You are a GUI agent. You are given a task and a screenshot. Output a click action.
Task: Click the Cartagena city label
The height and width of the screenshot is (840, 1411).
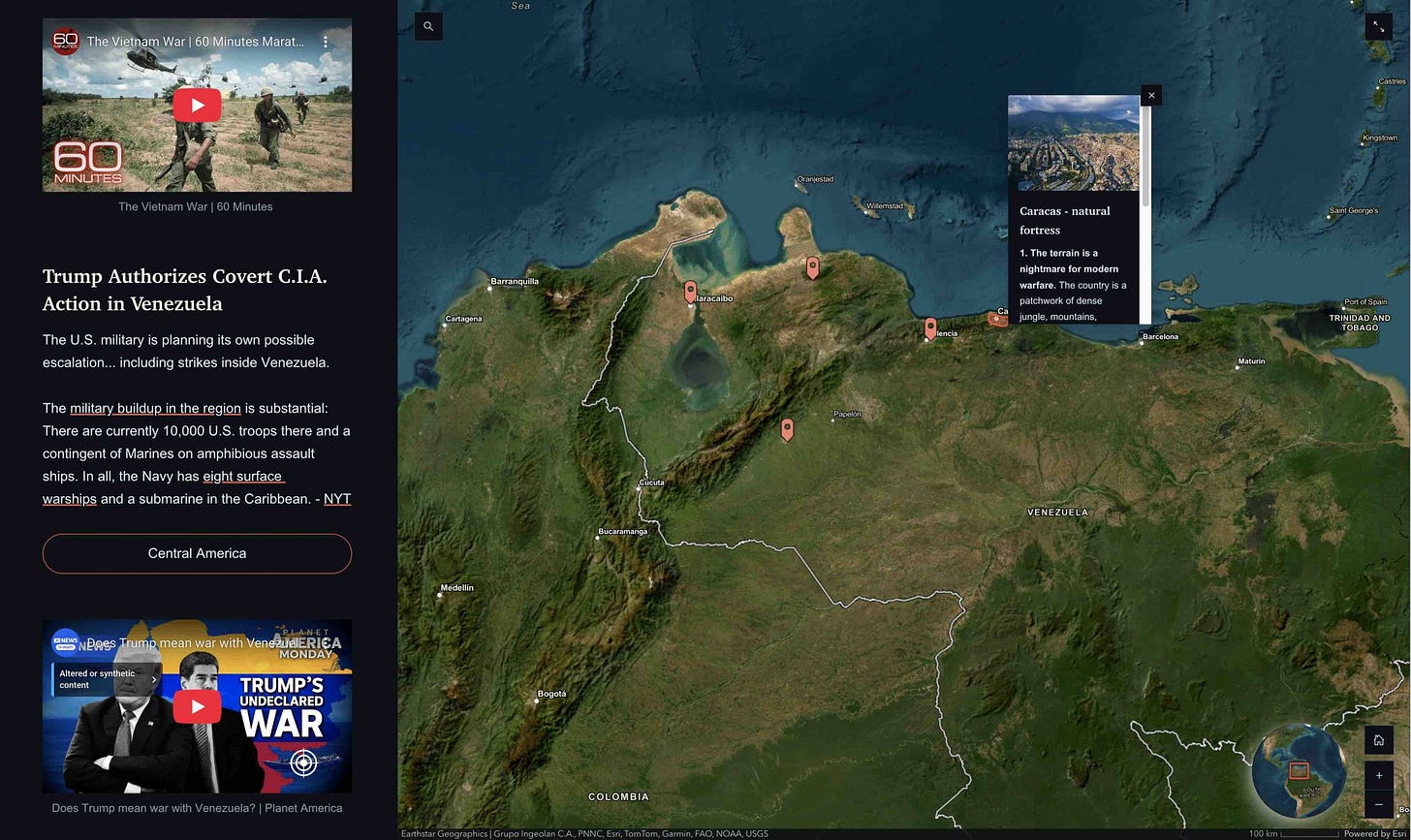coord(462,319)
